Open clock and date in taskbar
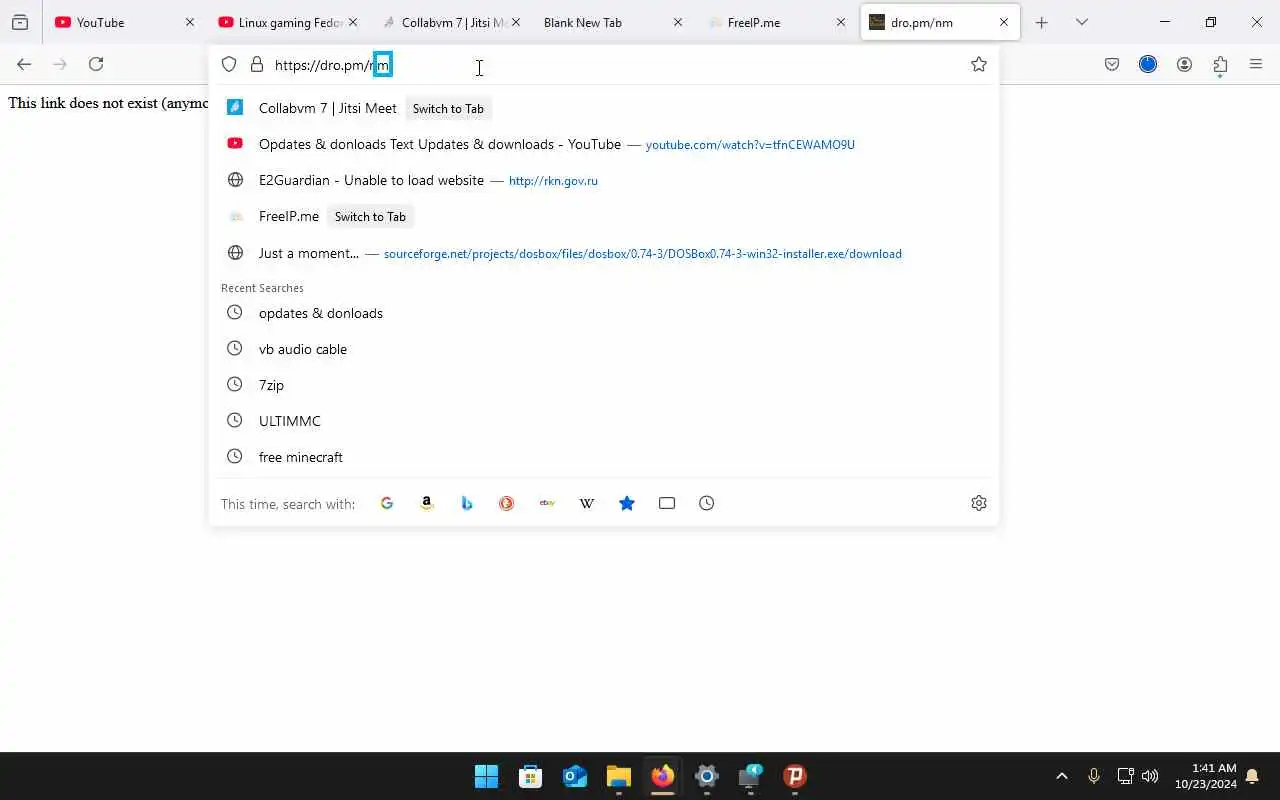 pyautogui.click(x=1205, y=776)
